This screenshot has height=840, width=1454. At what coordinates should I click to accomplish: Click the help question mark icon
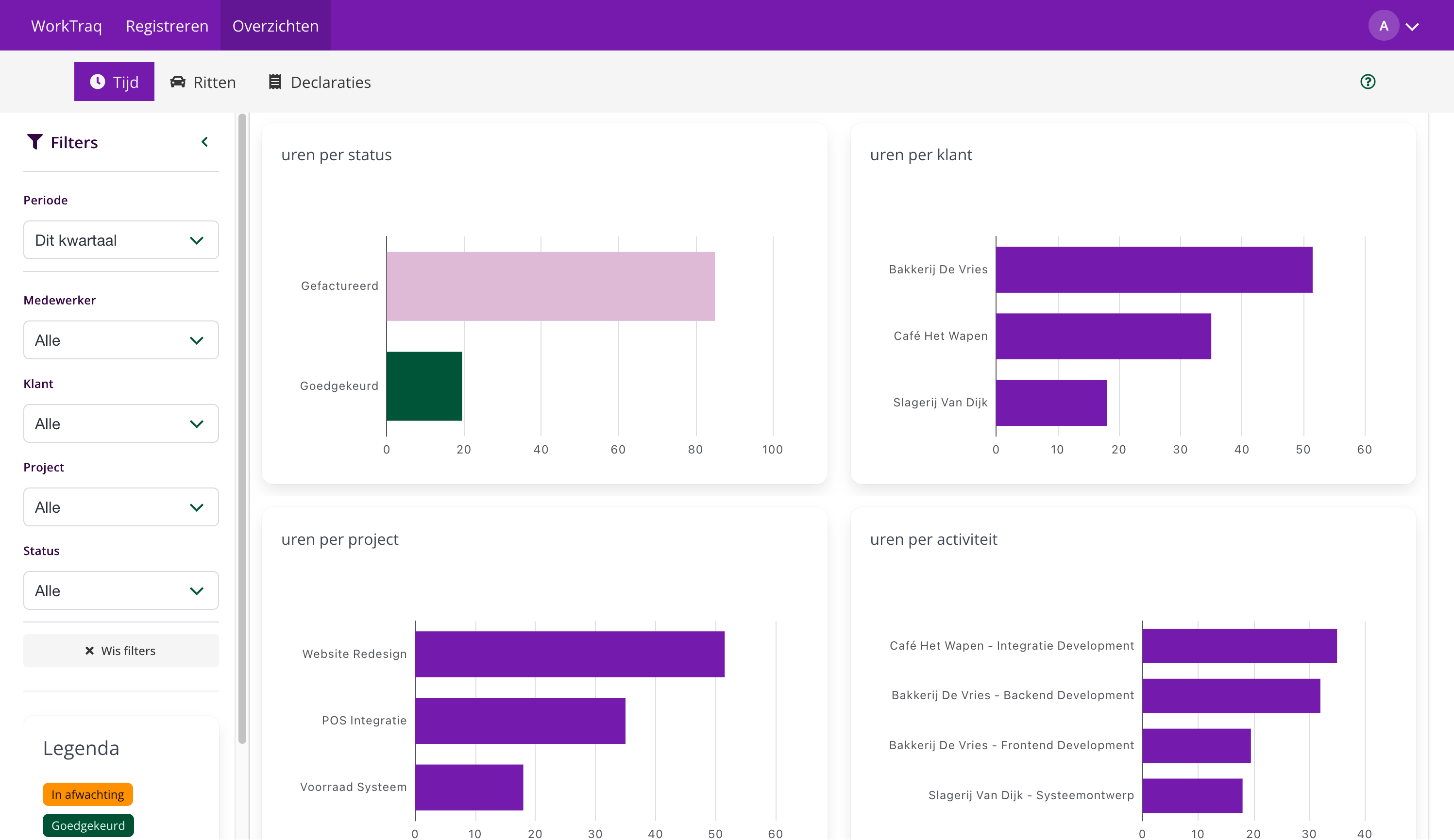pos(1368,82)
